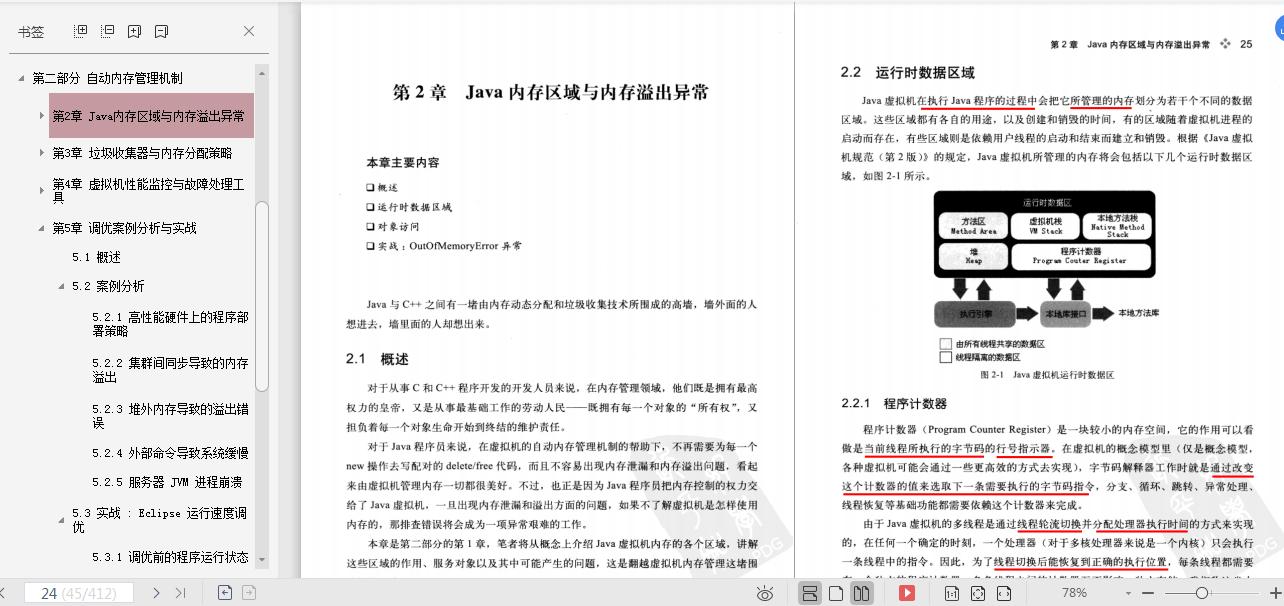Click heading 2.2 运行时数据区域
The width and height of the screenshot is (1284, 606).
point(908,72)
